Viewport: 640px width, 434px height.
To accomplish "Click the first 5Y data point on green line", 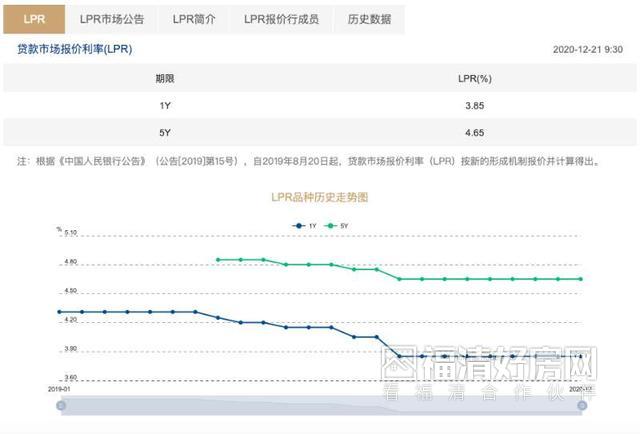I will click(218, 260).
